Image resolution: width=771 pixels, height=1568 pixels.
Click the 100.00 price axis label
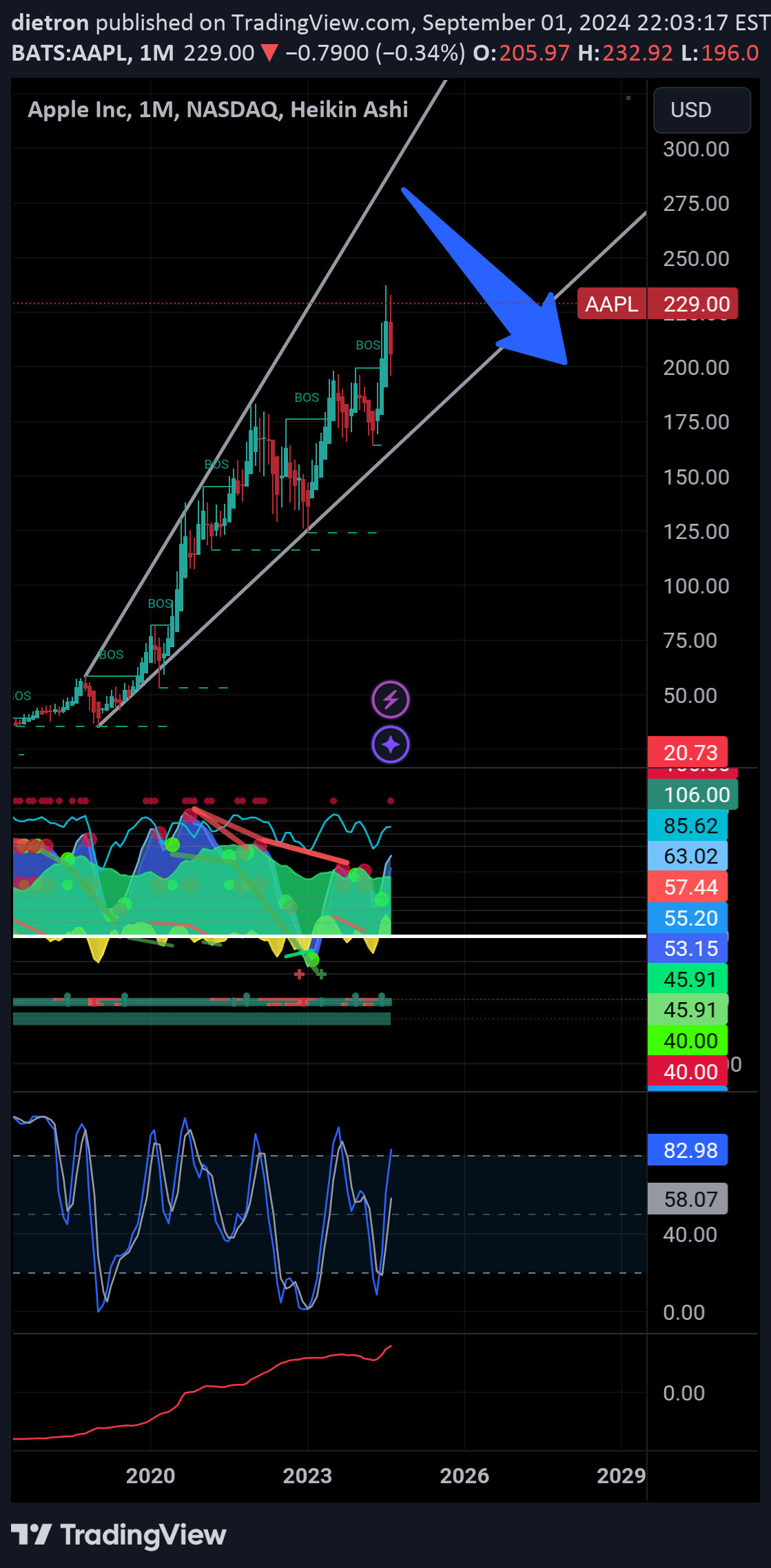click(x=696, y=587)
